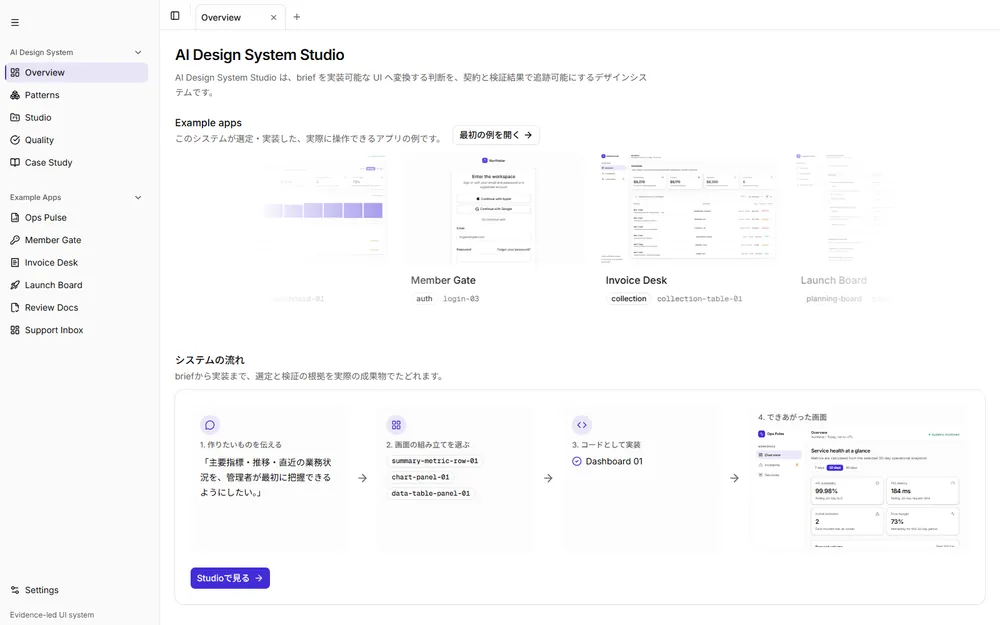Screen dimensions: 1000x625
Task: Click the Ops Pulse document icon
Action: pos(15,217)
